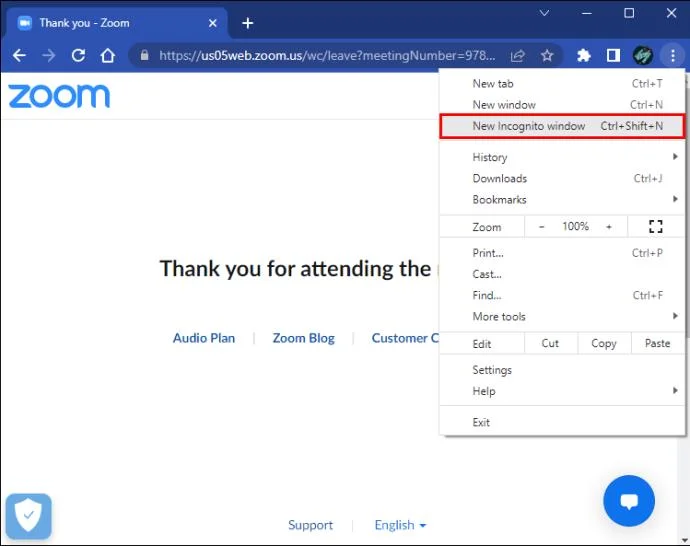Close the Chrome three-dot menu button

[673, 55]
